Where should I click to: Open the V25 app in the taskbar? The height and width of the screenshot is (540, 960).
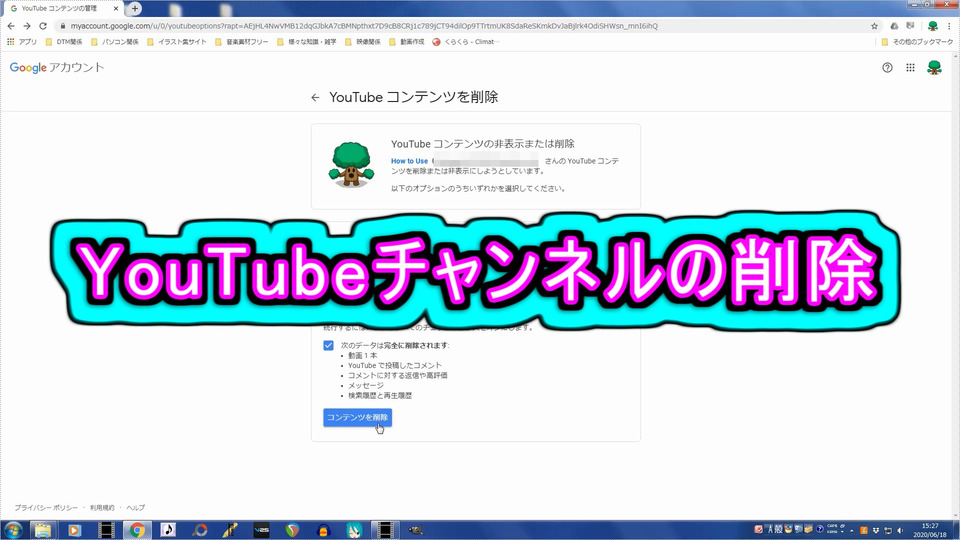pyautogui.click(x=261, y=530)
